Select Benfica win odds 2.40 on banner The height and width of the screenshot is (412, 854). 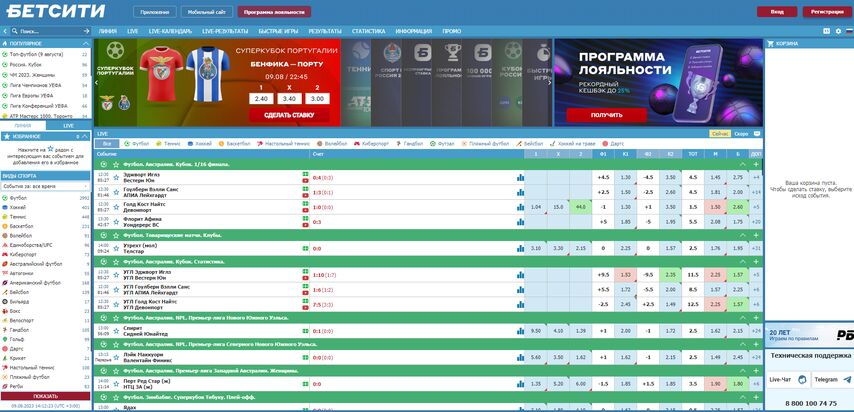[x=260, y=99]
